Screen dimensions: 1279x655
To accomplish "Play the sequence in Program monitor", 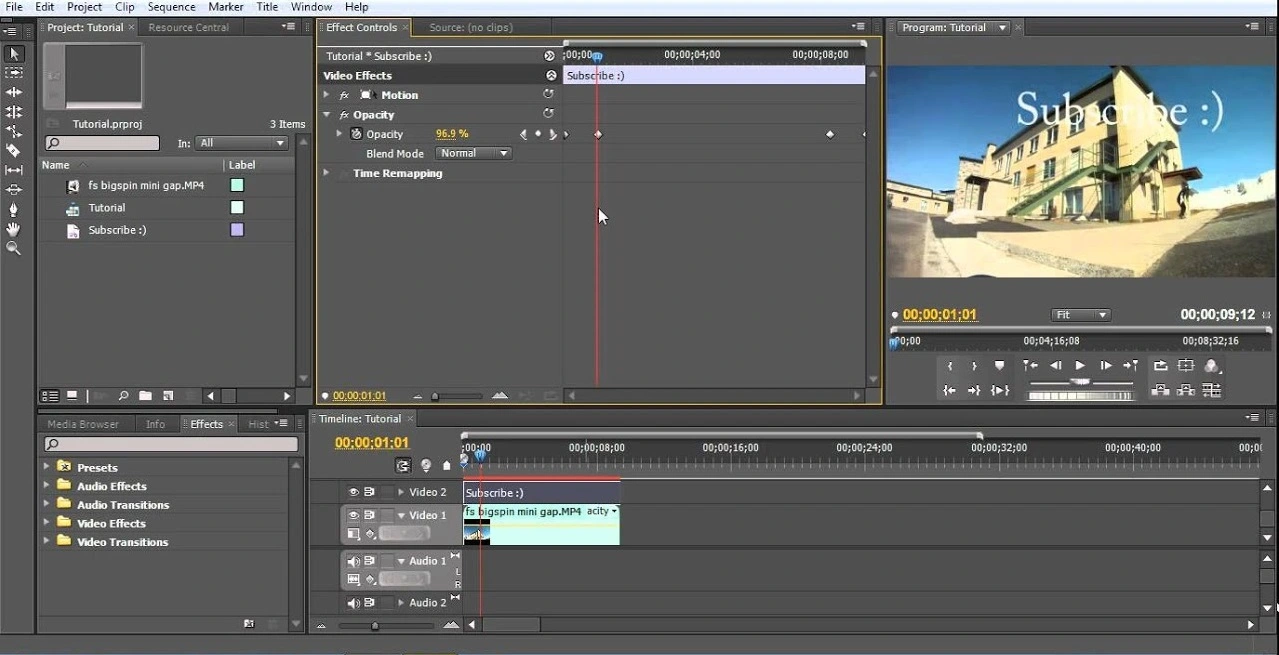I will [1080, 366].
